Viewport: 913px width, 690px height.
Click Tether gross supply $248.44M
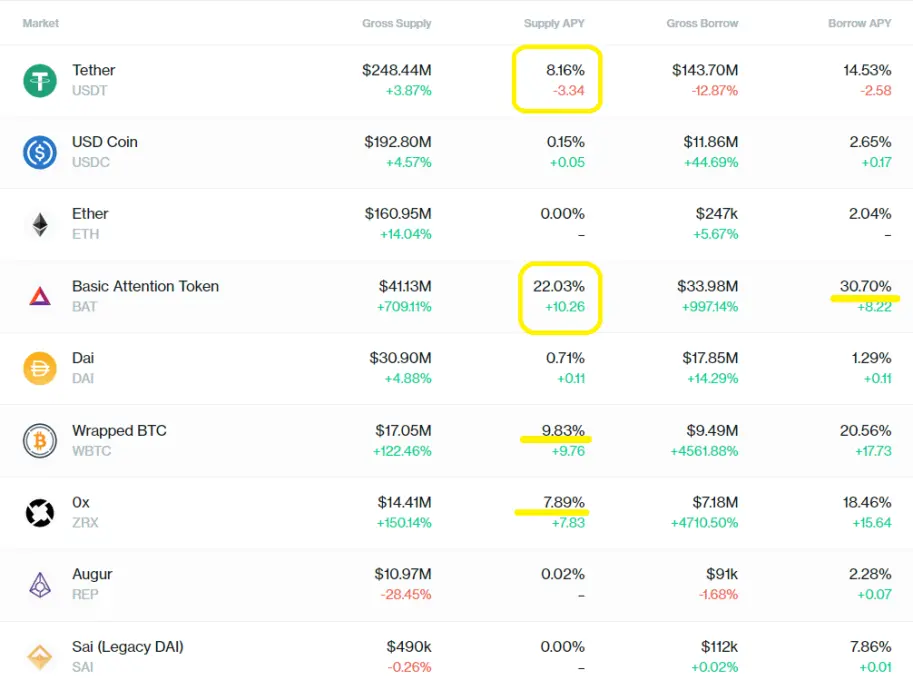[397, 70]
